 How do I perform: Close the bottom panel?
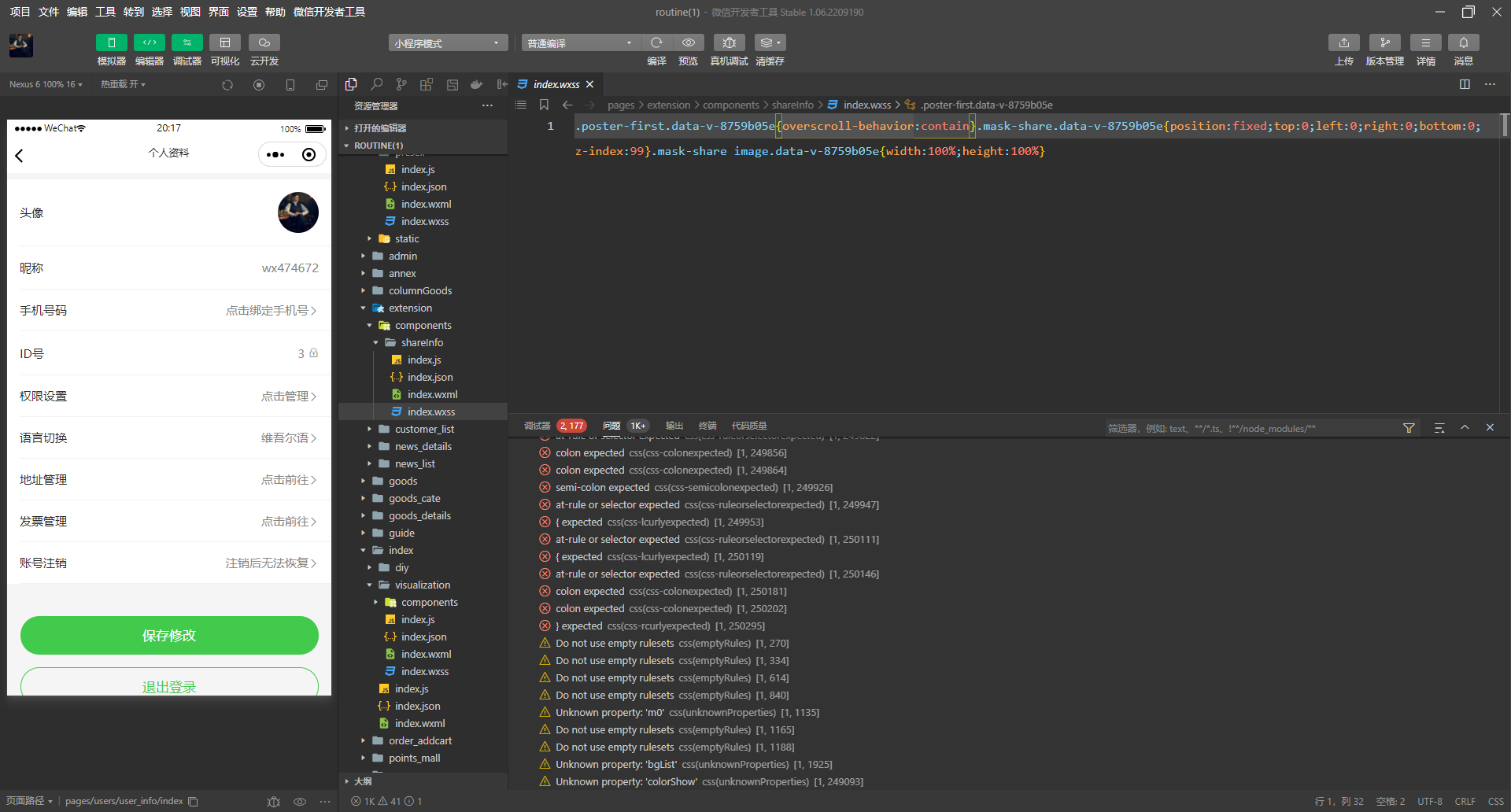pyautogui.click(x=1490, y=427)
